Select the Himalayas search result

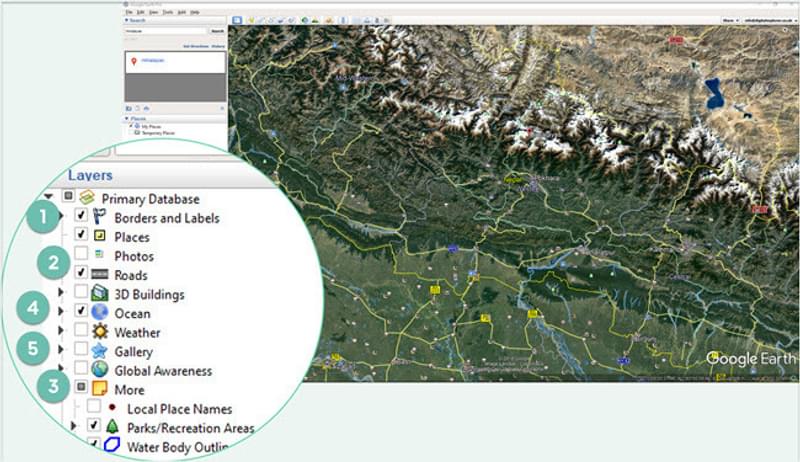(152, 61)
